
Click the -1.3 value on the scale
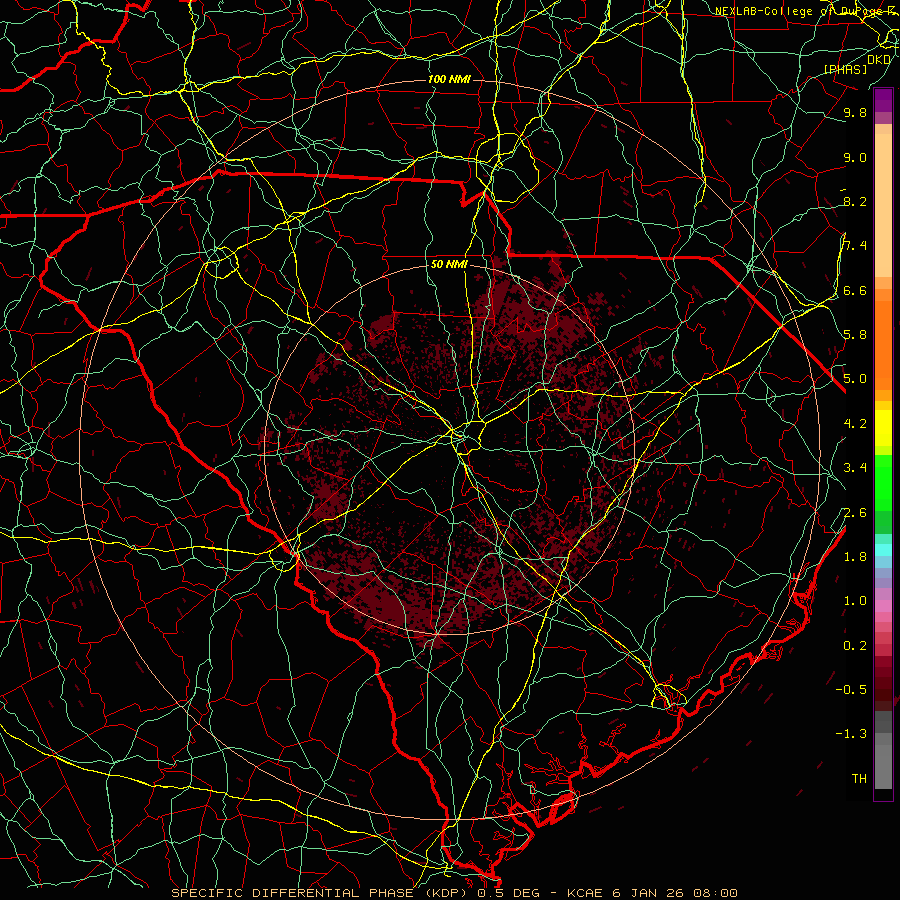click(851, 734)
